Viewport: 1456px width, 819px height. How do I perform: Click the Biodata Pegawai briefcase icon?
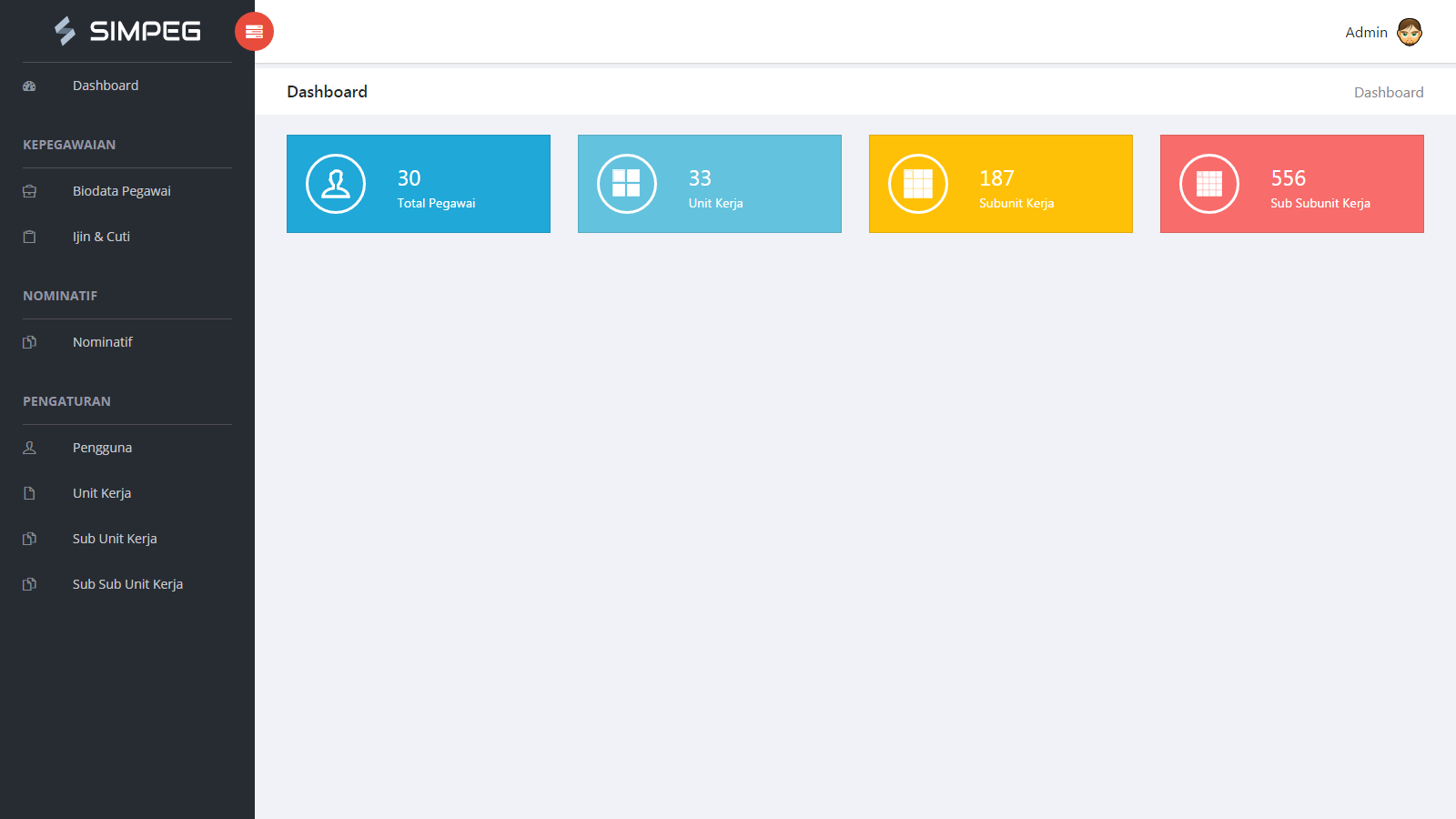(29, 191)
